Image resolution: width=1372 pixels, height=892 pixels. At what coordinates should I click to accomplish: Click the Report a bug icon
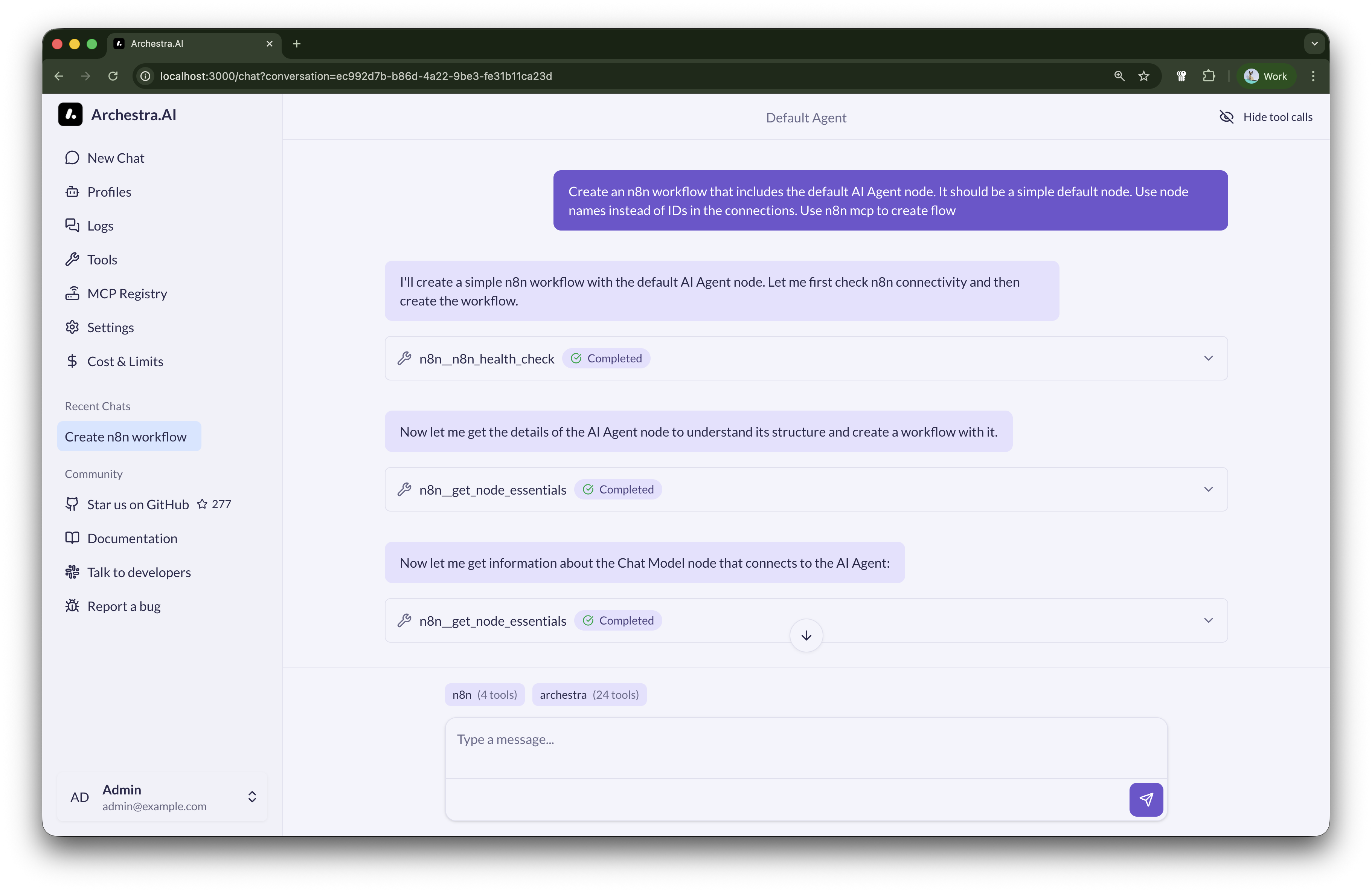tap(73, 606)
